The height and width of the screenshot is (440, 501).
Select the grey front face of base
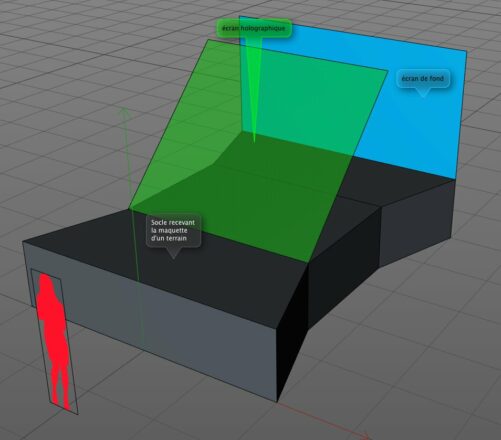[150, 320]
